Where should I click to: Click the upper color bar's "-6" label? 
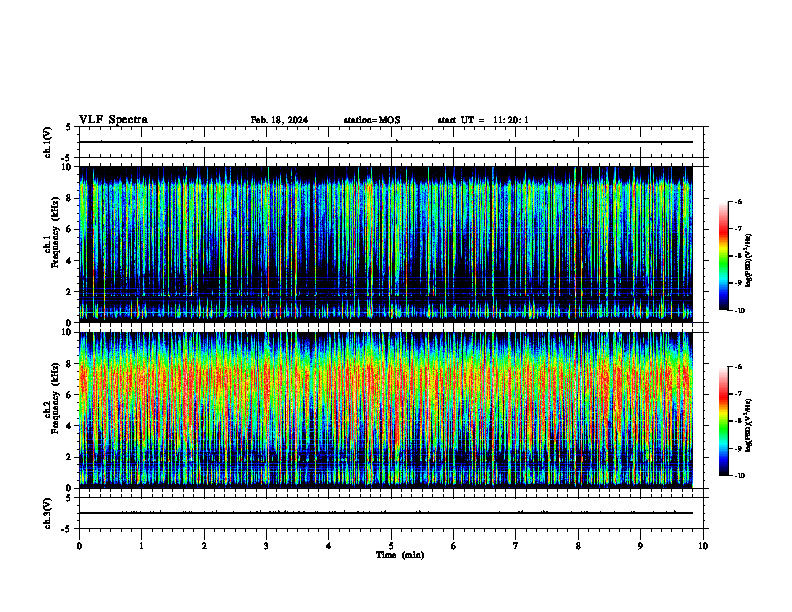point(738,202)
